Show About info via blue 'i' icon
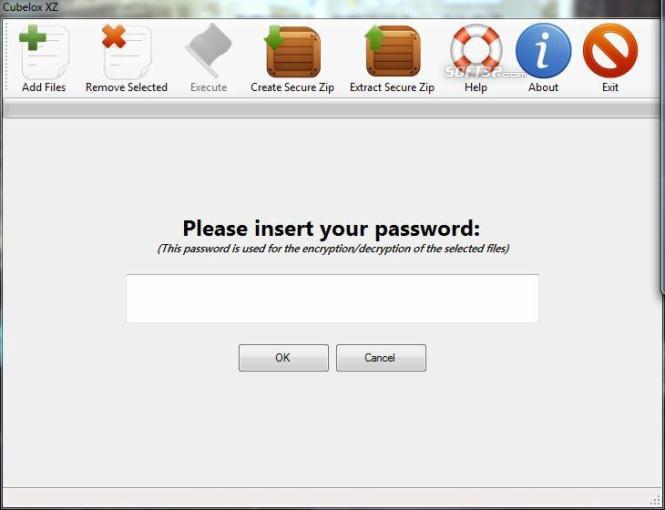Image resolution: width=665 pixels, height=510 pixels. point(543,51)
